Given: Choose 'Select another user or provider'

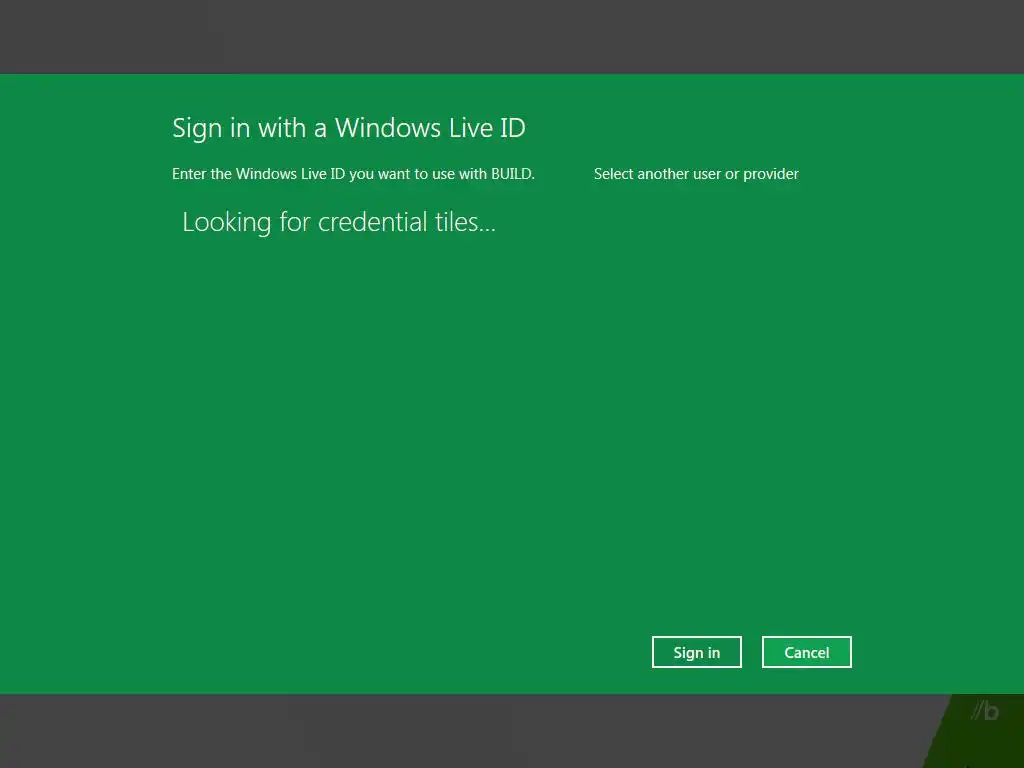Looking at the screenshot, I should point(696,174).
